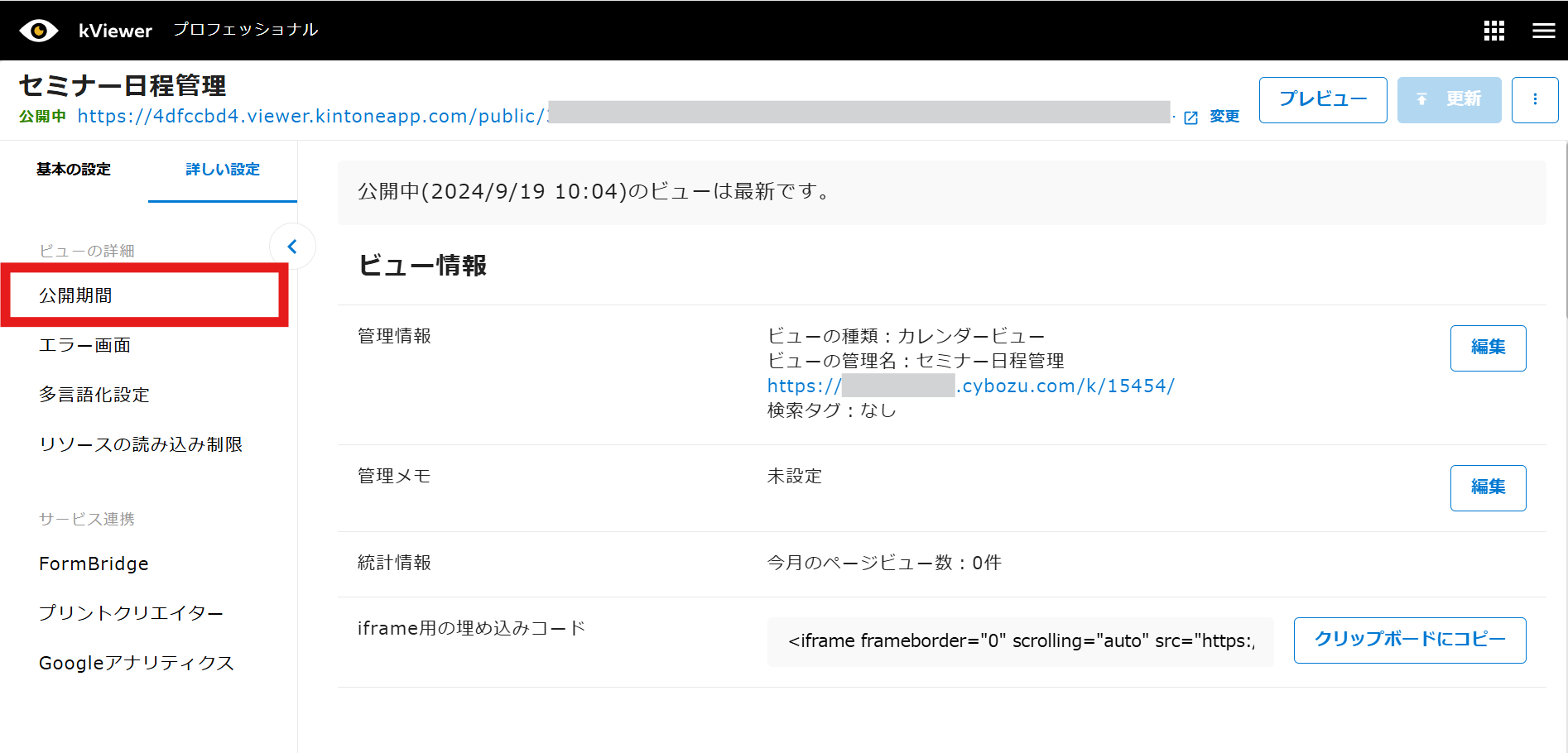This screenshot has height=753, width=1568.
Task: Copy iframe code with クリップボードにコピー
Action: 1409,640
